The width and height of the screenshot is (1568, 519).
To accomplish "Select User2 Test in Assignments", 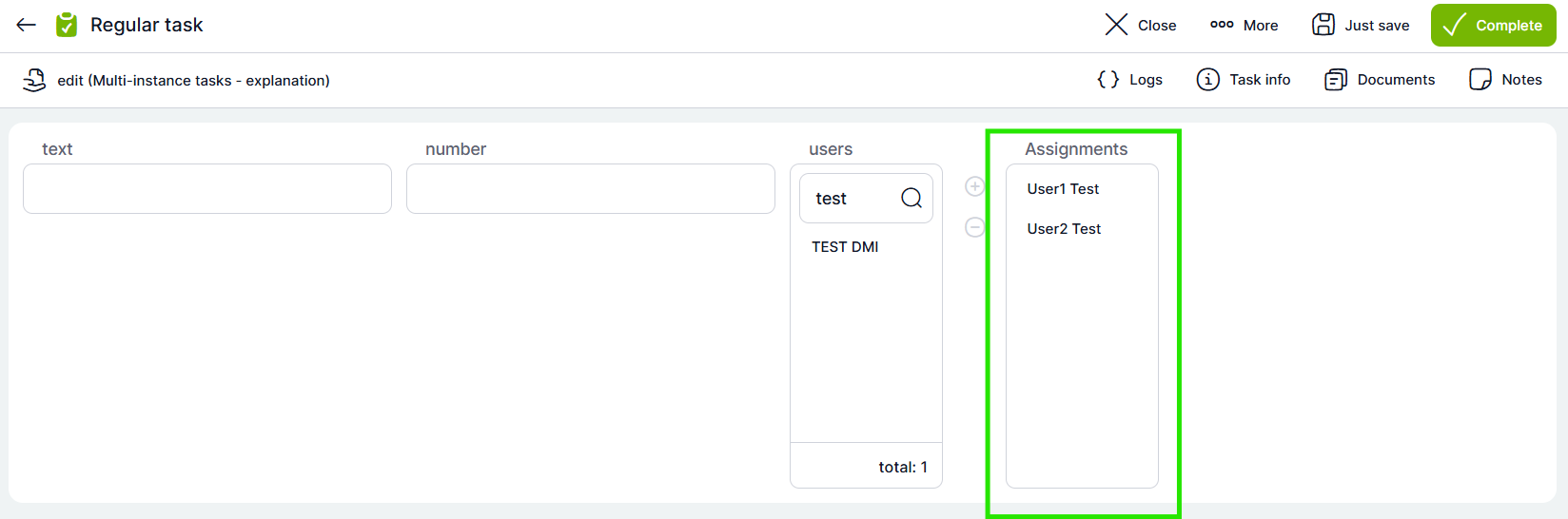I will pyautogui.click(x=1064, y=229).
